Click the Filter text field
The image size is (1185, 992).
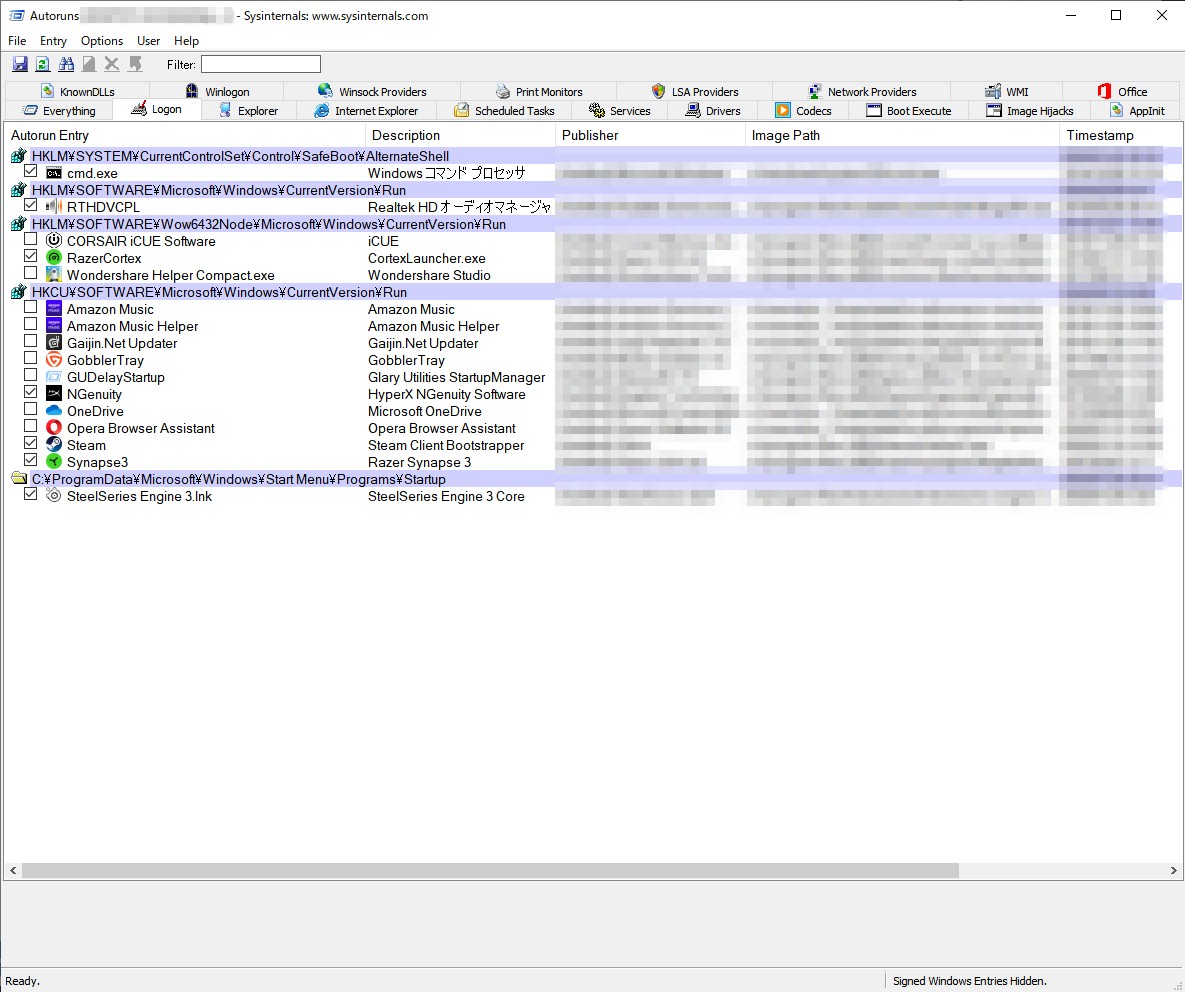(261, 64)
